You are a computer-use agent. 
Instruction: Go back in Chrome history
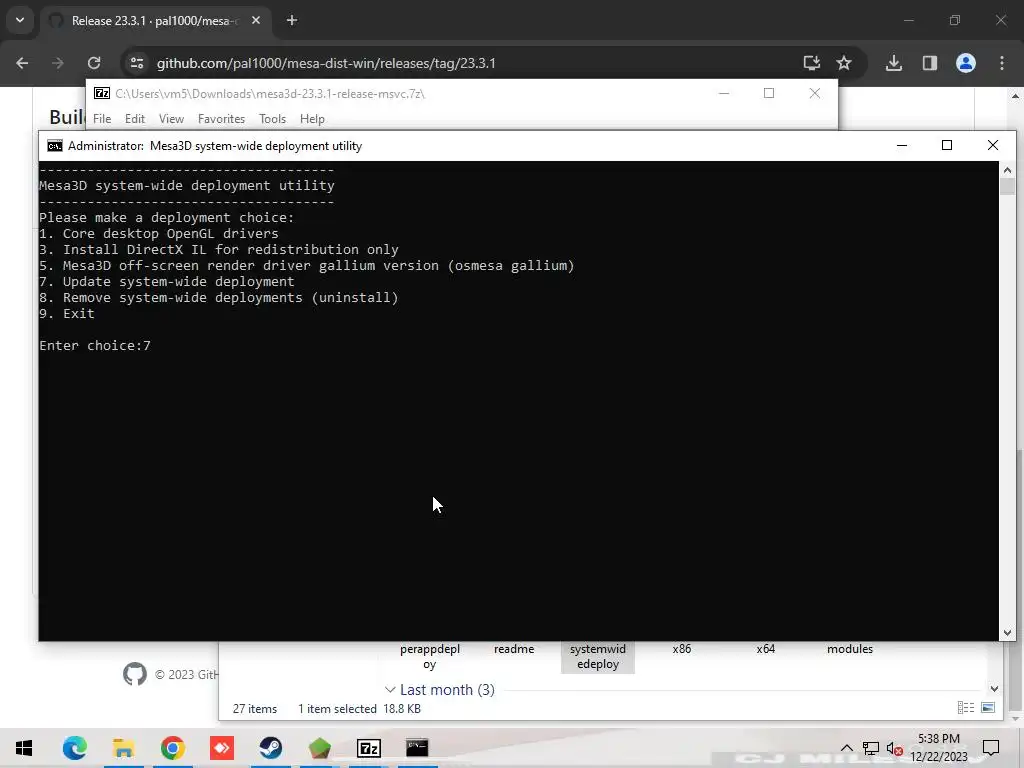point(22,63)
